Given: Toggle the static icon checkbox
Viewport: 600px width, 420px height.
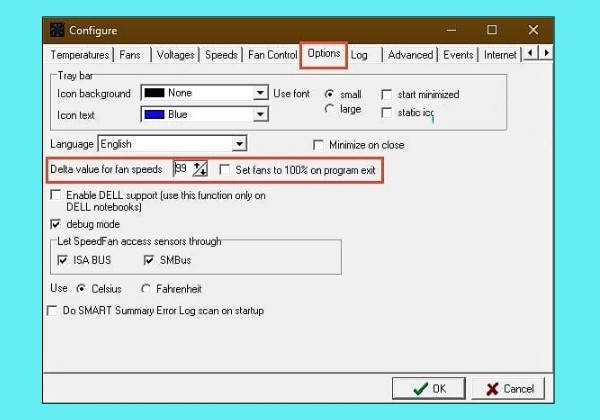Looking at the screenshot, I should click(x=387, y=113).
